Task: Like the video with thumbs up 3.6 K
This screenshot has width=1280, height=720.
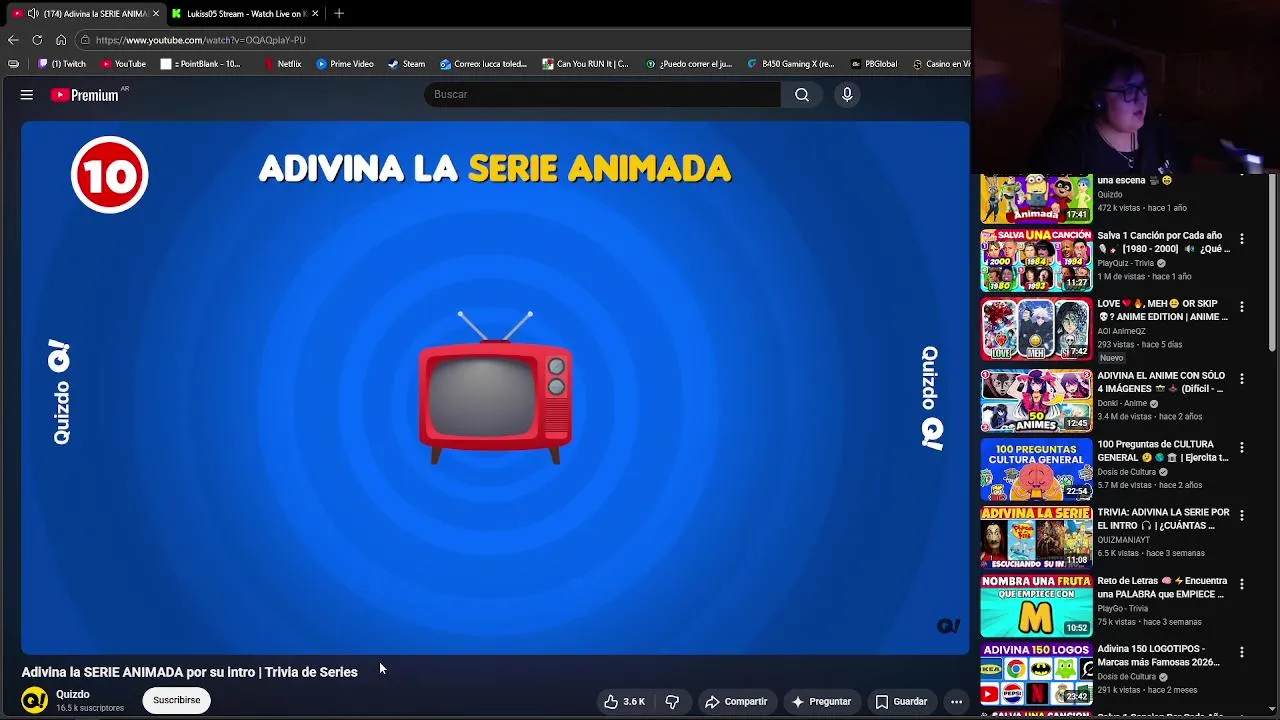Action: (x=624, y=702)
